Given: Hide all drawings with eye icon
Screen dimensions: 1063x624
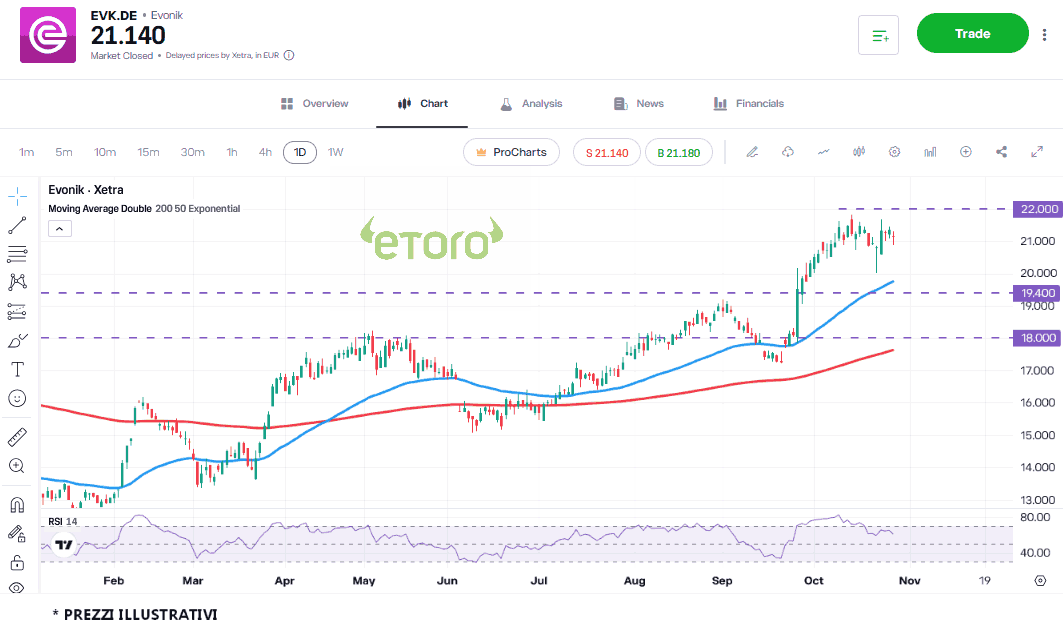Looking at the screenshot, I should tap(18, 588).
